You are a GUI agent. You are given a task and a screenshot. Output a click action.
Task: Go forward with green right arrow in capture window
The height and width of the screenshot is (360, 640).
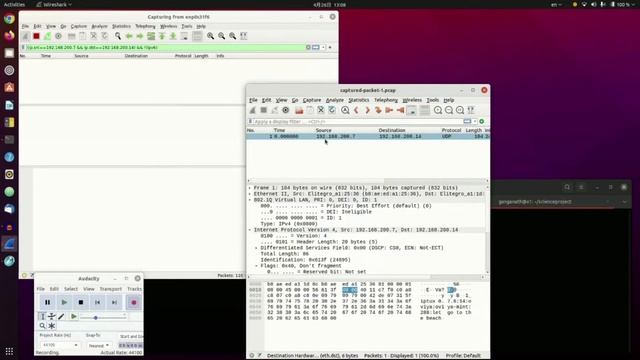(x=140, y=36)
